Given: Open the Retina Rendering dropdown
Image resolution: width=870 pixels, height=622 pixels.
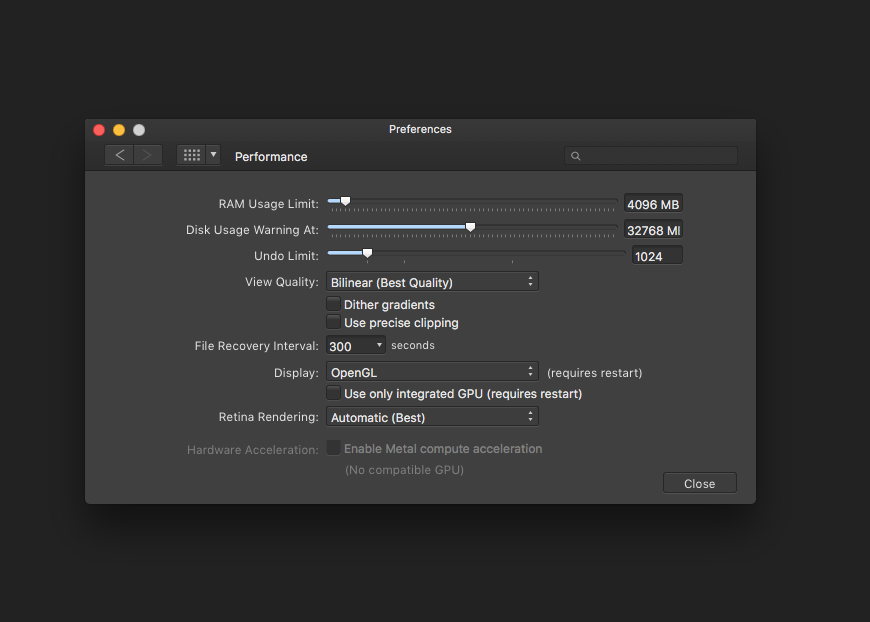Looking at the screenshot, I should (x=432, y=417).
